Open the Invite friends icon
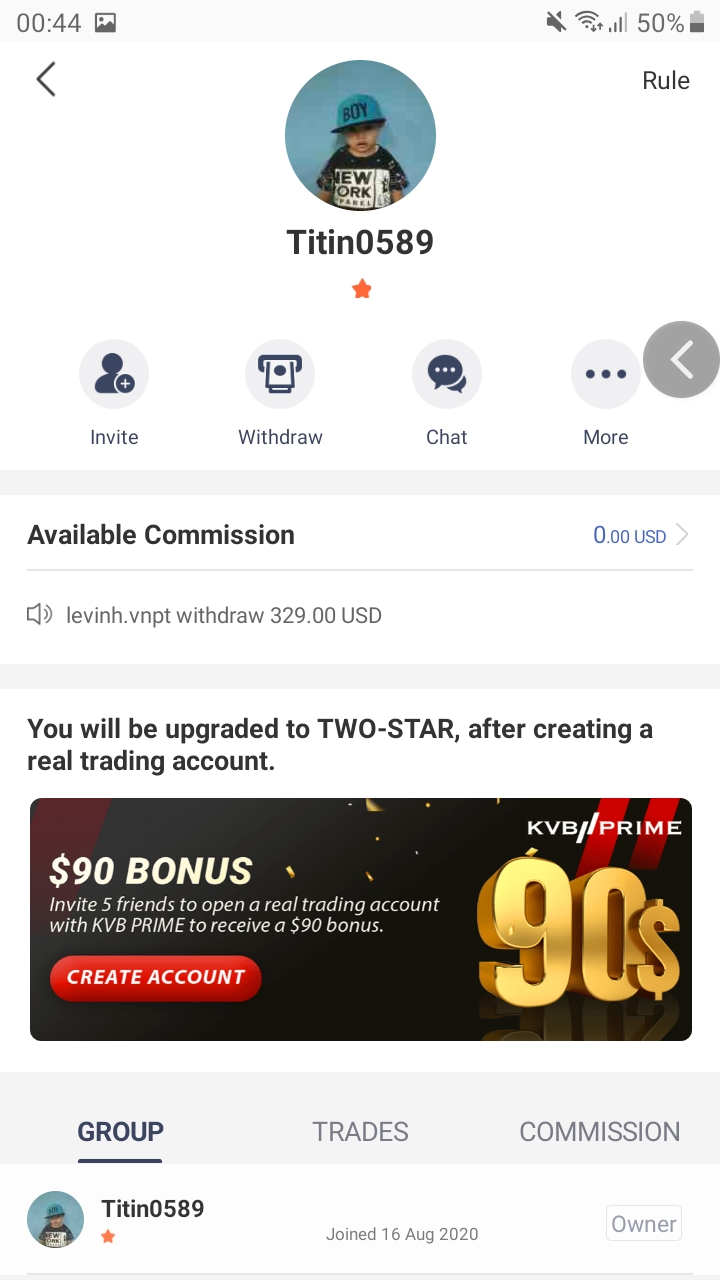The image size is (720, 1280). coord(114,374)
